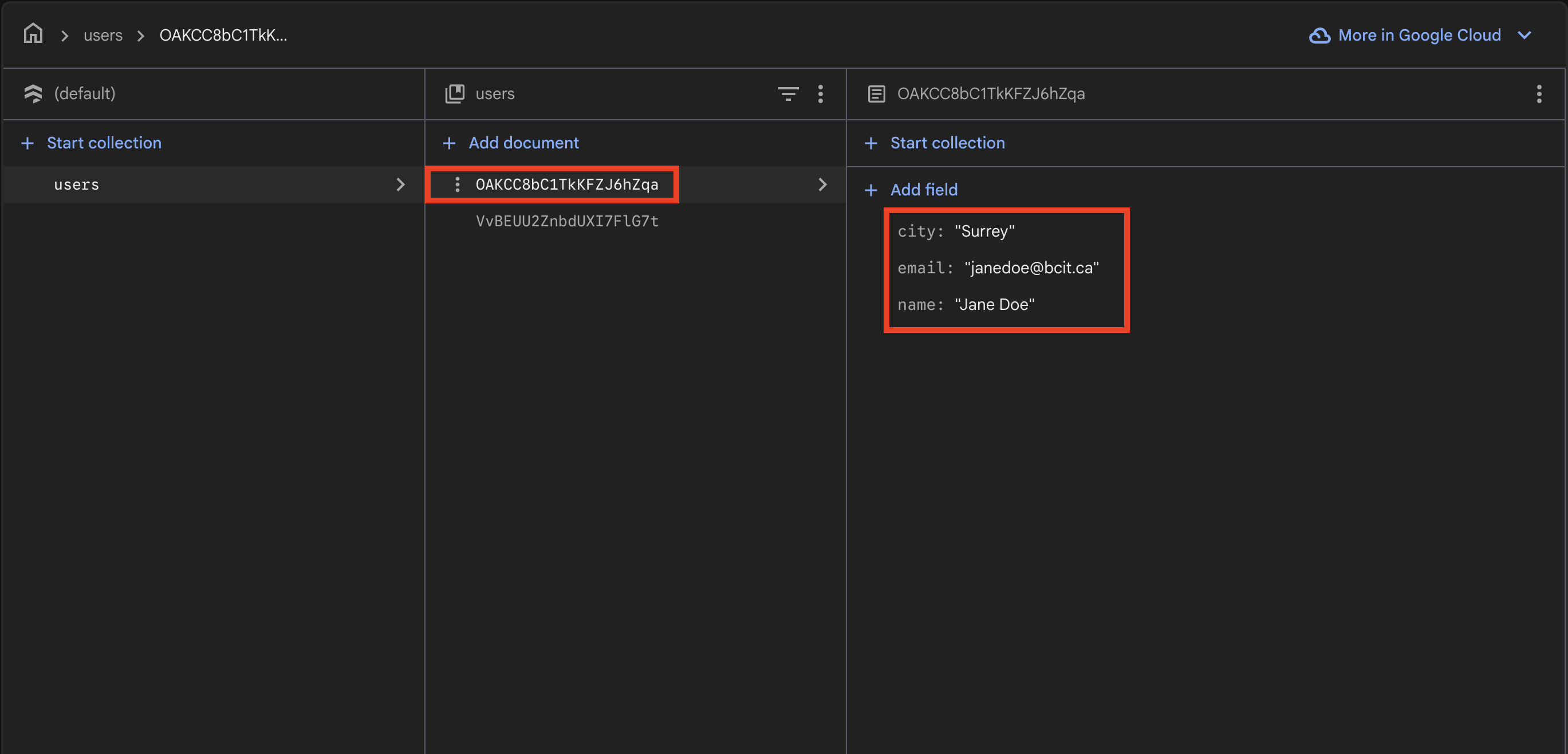
Task: Select the Firestore database icon beside (default)
Action: 33,93
